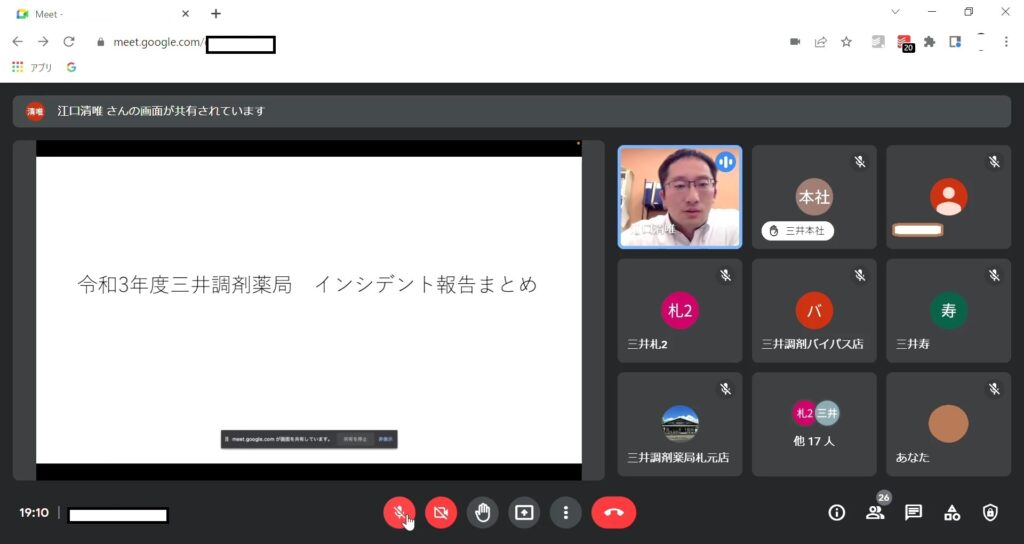
Task: Open the アプリ bookmarks shortcut
Action: tap(32, 67)
